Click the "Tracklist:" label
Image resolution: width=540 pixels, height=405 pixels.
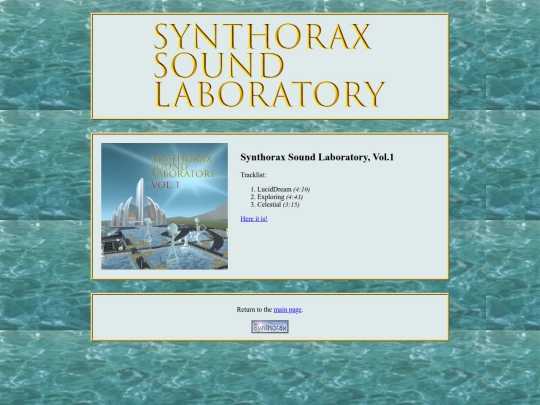253,175
